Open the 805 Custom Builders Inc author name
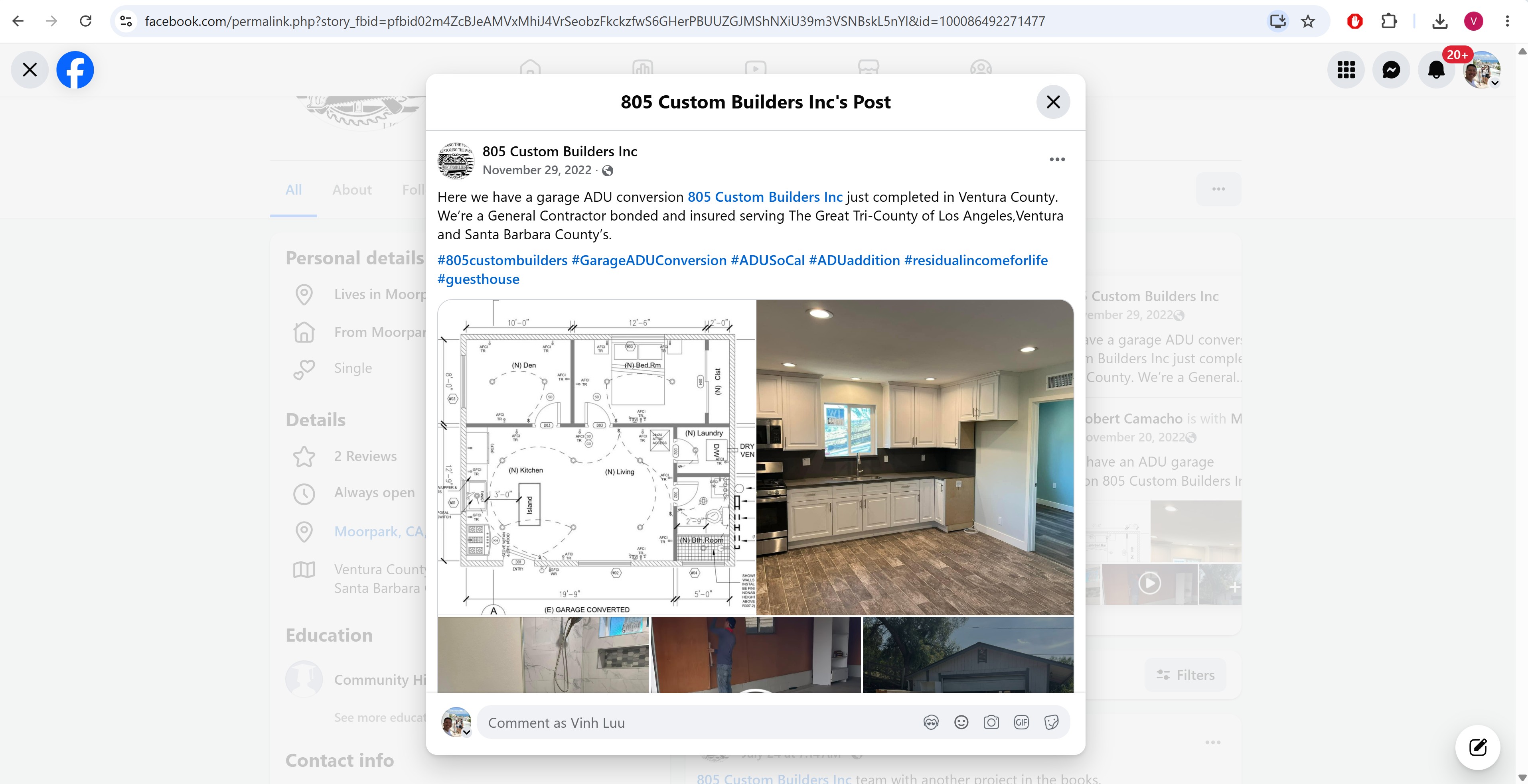The width and height of the screenshot is (1528, 784). click(559, 151)
